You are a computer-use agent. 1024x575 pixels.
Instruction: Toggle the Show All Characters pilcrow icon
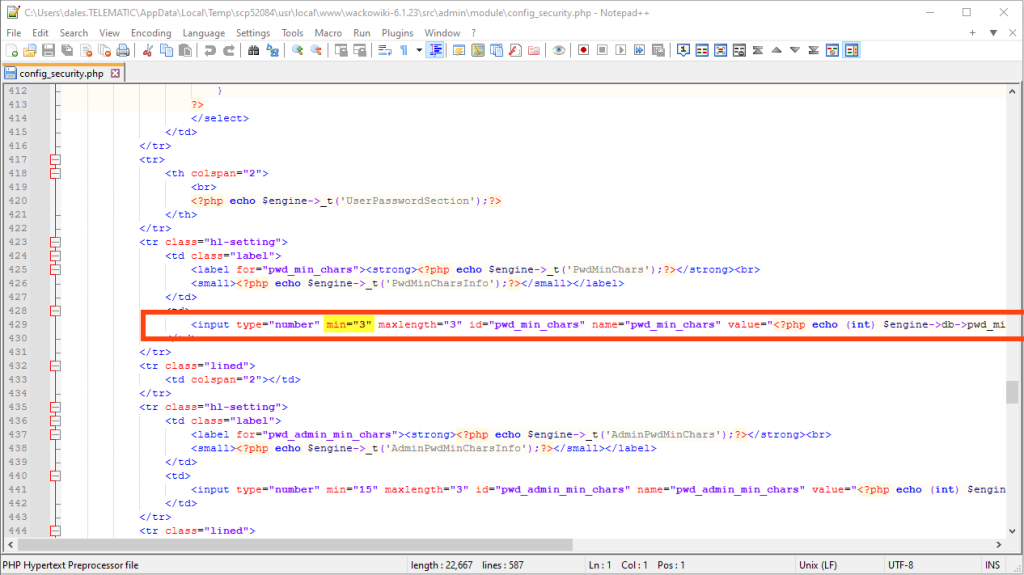pos(404,50)
